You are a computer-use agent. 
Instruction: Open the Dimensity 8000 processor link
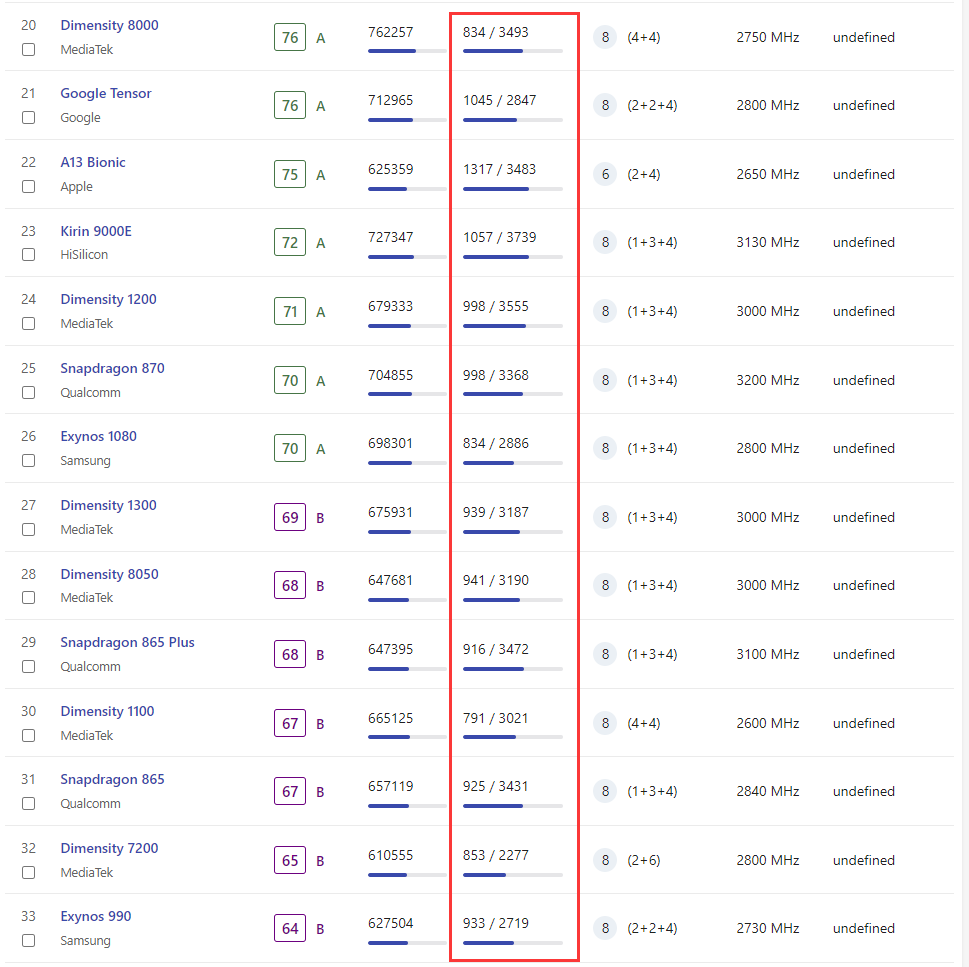(x=109, y=25)
